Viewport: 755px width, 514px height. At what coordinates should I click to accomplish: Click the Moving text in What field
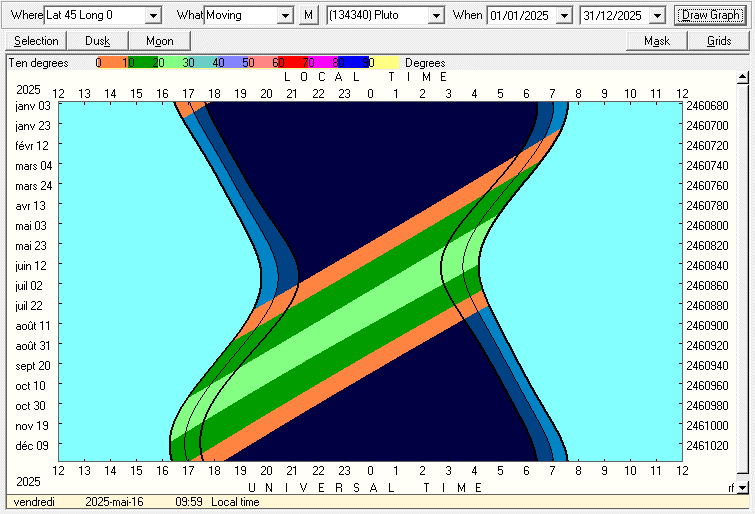click(224, 15)
